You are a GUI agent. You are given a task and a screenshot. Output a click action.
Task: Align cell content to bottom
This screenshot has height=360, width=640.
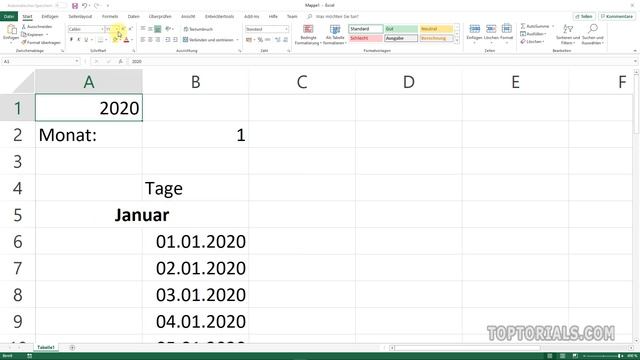[x=158, y=29]
